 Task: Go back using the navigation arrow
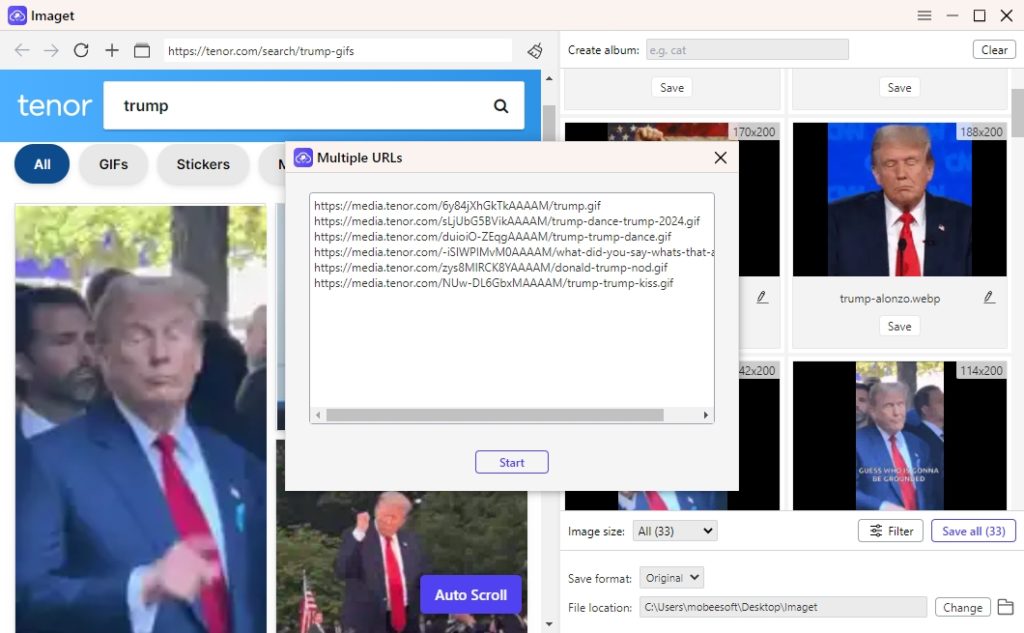[22, 50]
